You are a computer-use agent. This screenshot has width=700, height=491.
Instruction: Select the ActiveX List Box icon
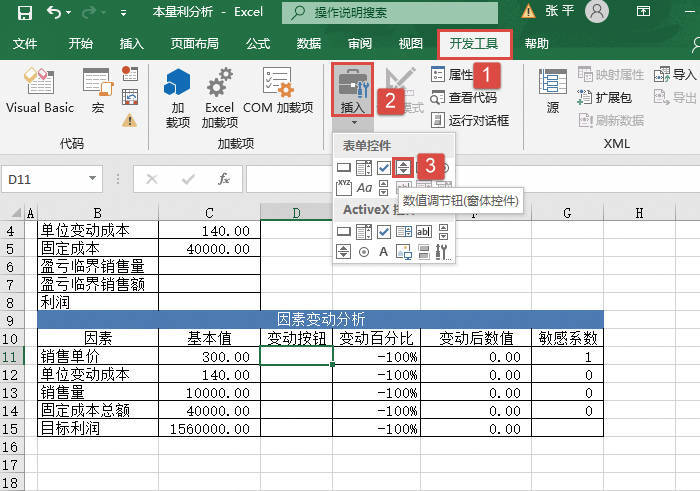[404, 231]
